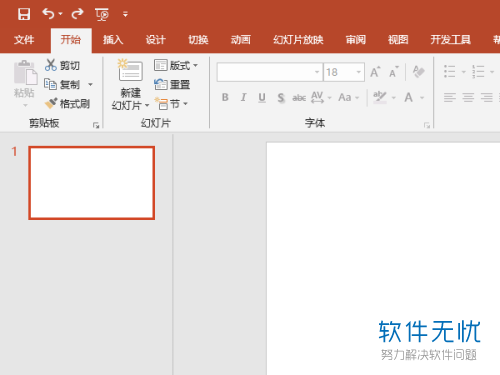Undo the last action
Viewport: 500px width, 375px height.
48,14
